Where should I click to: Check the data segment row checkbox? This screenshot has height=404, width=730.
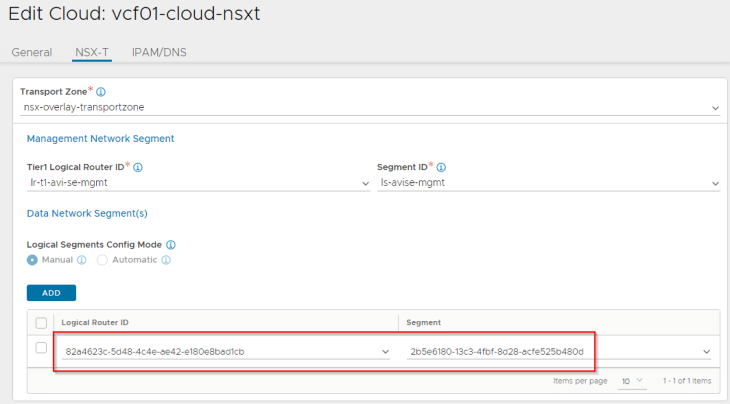(x=41, y=348)
